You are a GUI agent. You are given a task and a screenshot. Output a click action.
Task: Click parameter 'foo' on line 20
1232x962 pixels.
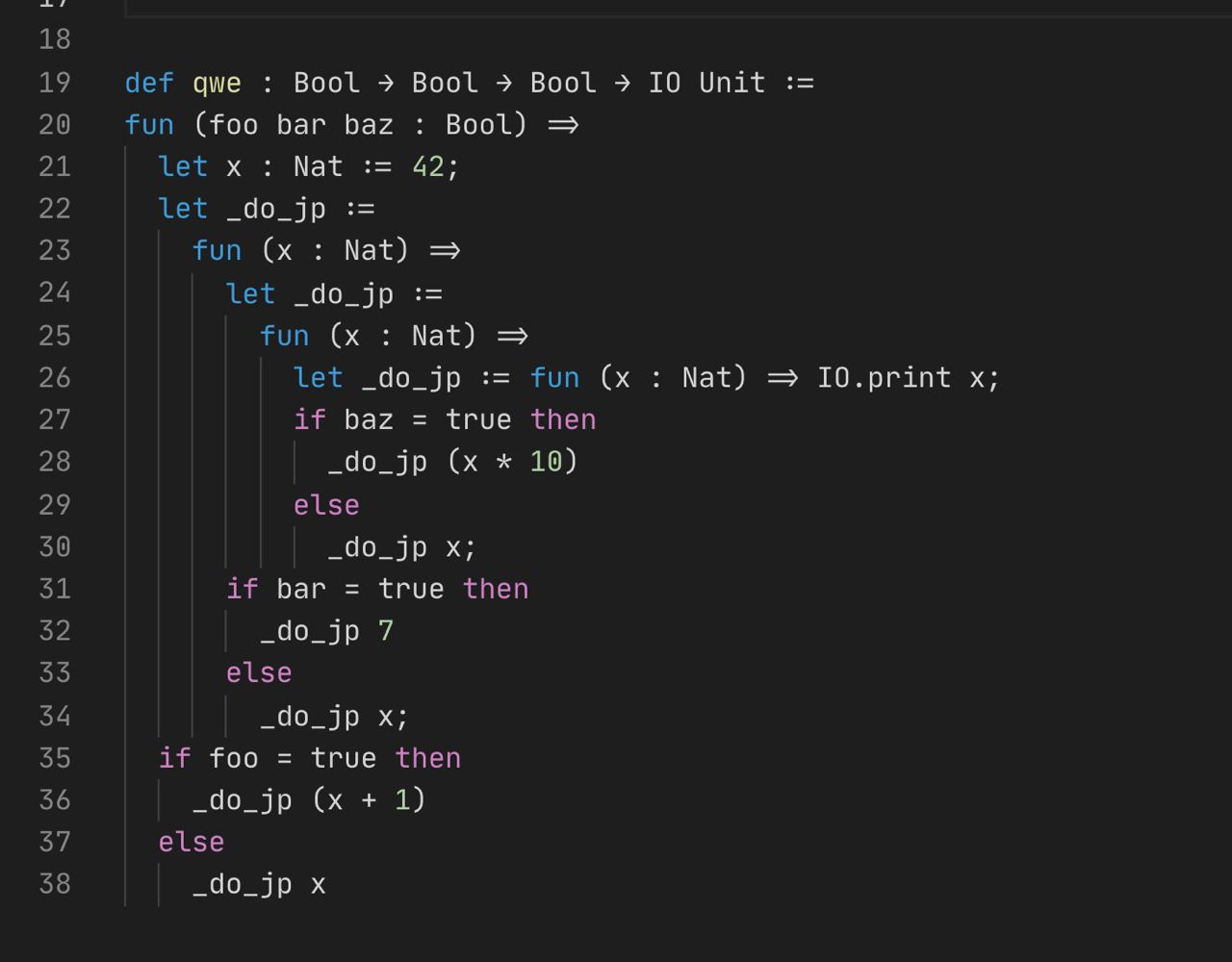coord(234,125)
